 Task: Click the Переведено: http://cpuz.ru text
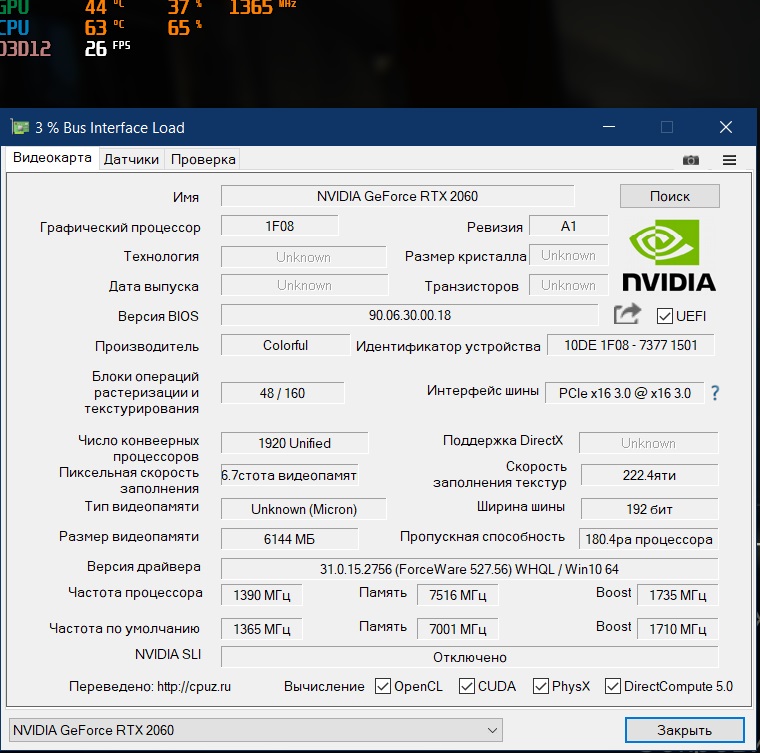(150, 686)
